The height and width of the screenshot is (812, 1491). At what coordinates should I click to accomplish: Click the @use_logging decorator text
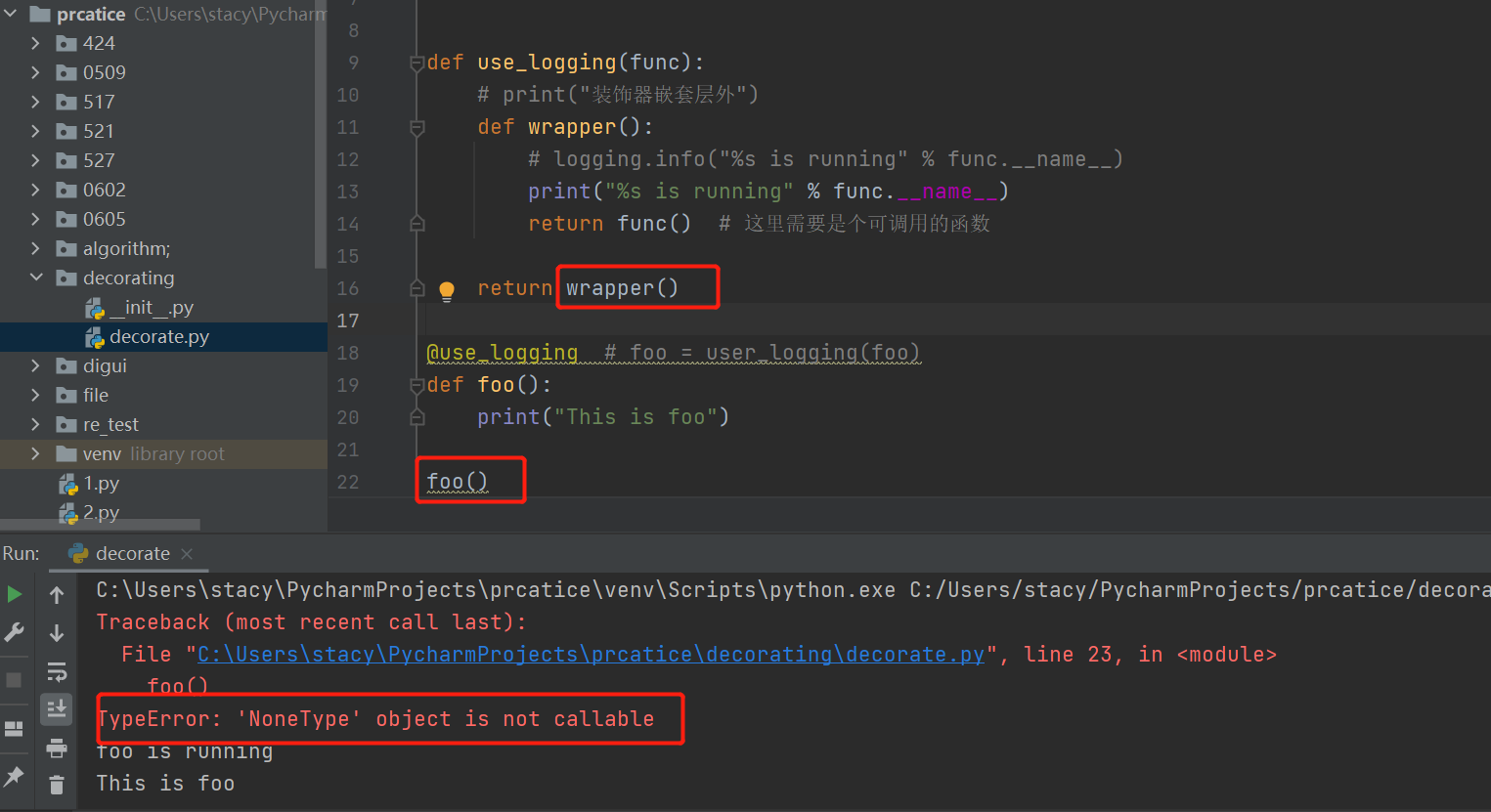pyautogui.click(x=503, y=352)
